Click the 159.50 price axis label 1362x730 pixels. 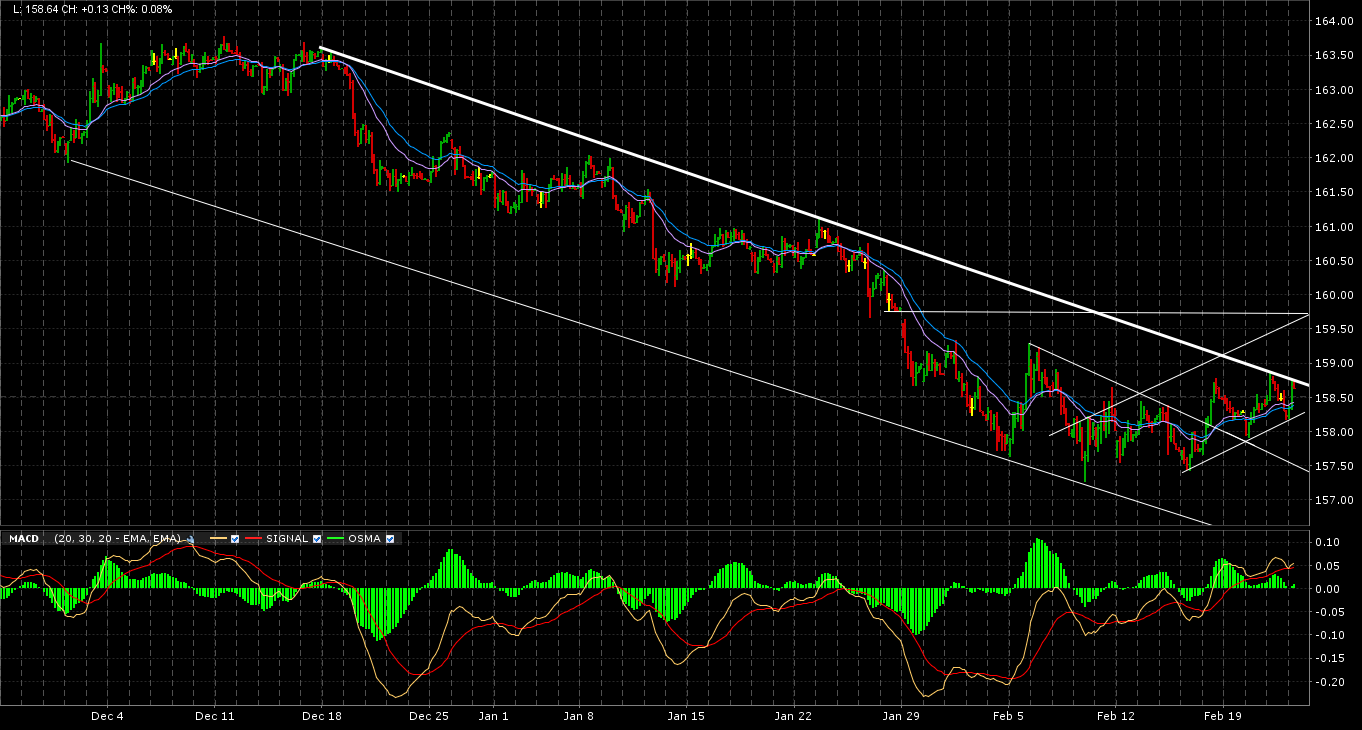click(x=1335, y=329)
